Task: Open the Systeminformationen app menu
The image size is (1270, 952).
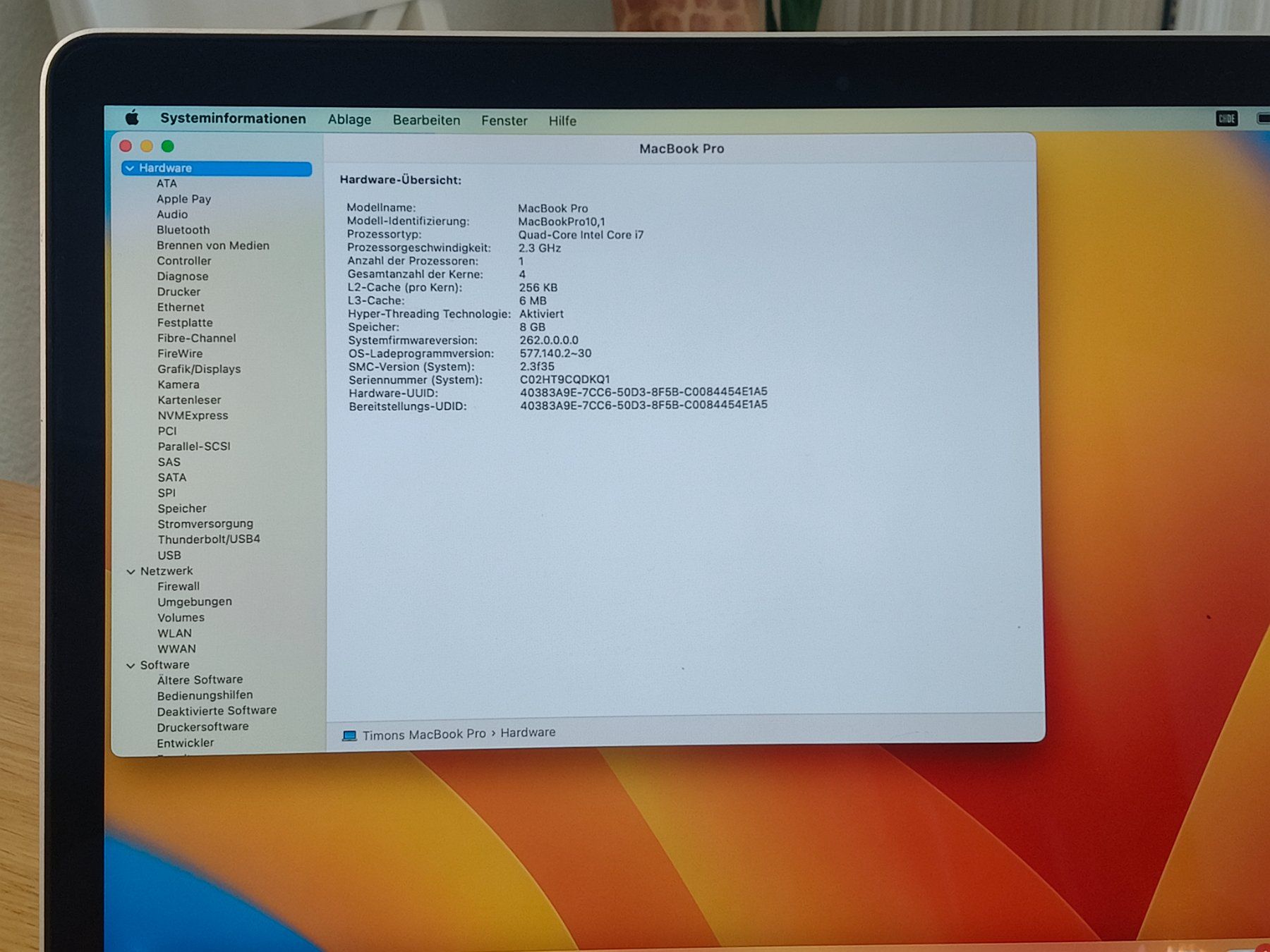Action: tap(233, 118)
